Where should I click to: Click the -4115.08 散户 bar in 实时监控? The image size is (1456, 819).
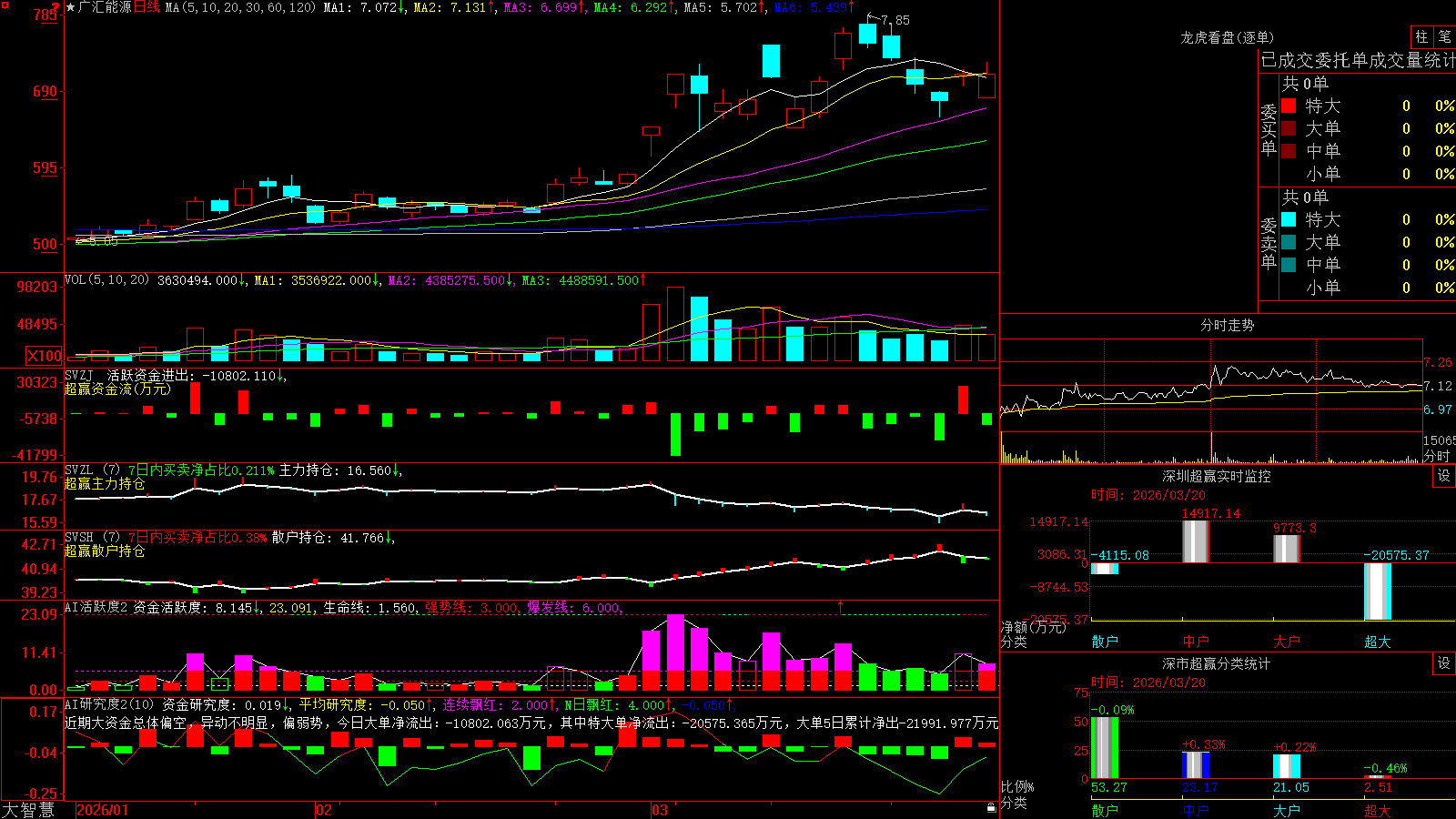coord(1105,569)
